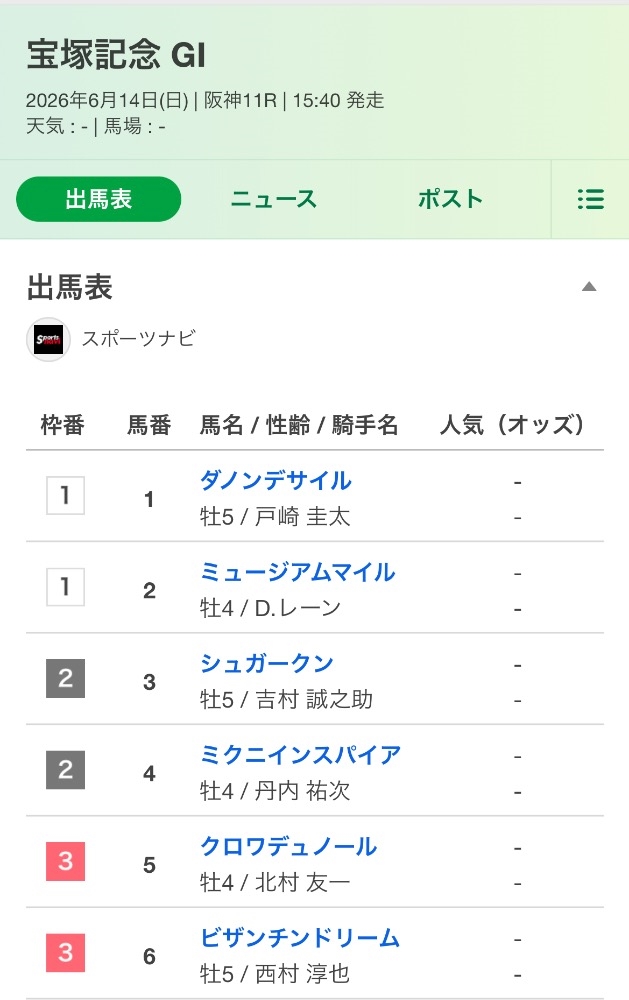Tap the red frame 3 badge for horse 5
Viewport: 629px width, 1000px height.
(x=65, y=862)
